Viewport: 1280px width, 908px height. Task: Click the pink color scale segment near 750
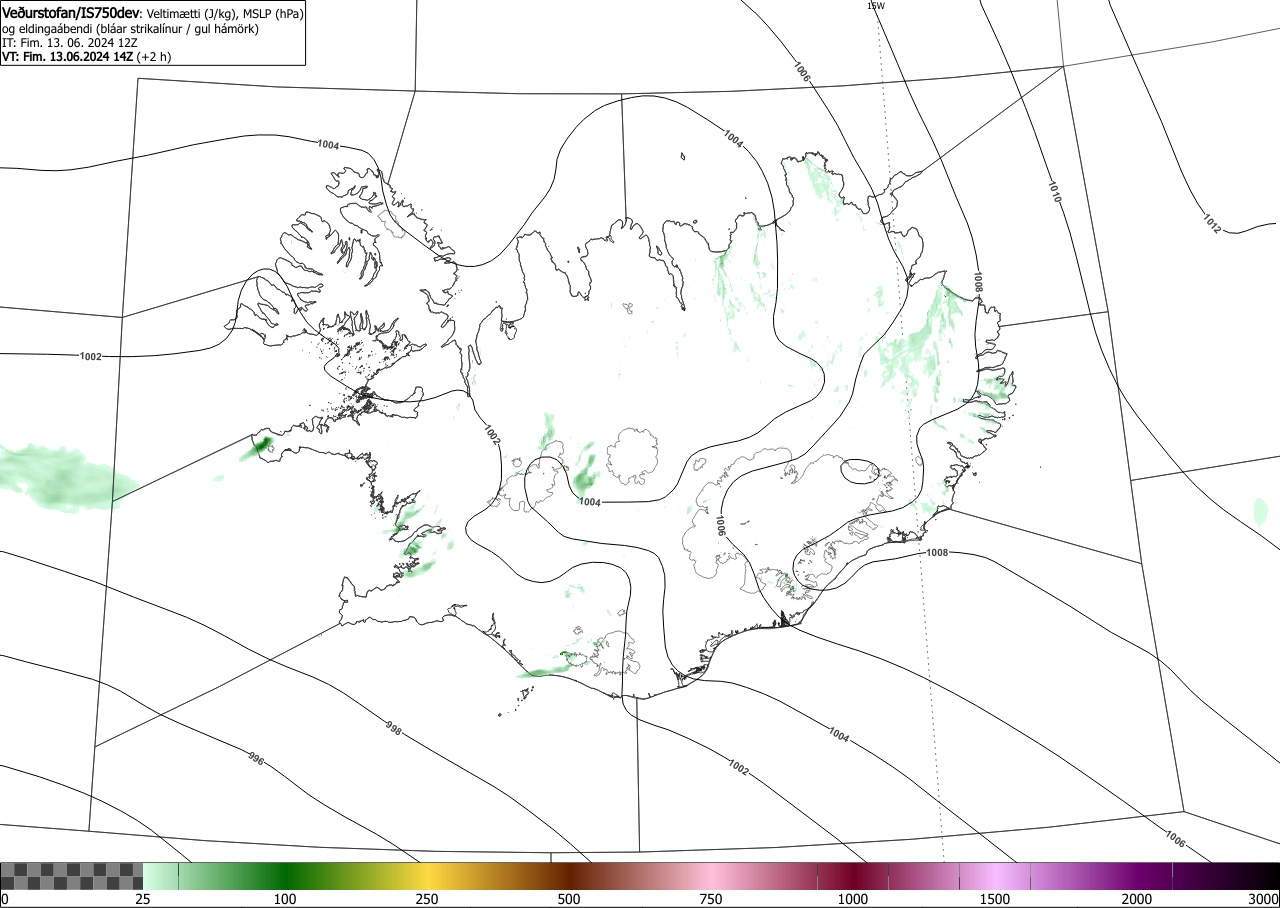pyautogui.click(x=711, y=876)
